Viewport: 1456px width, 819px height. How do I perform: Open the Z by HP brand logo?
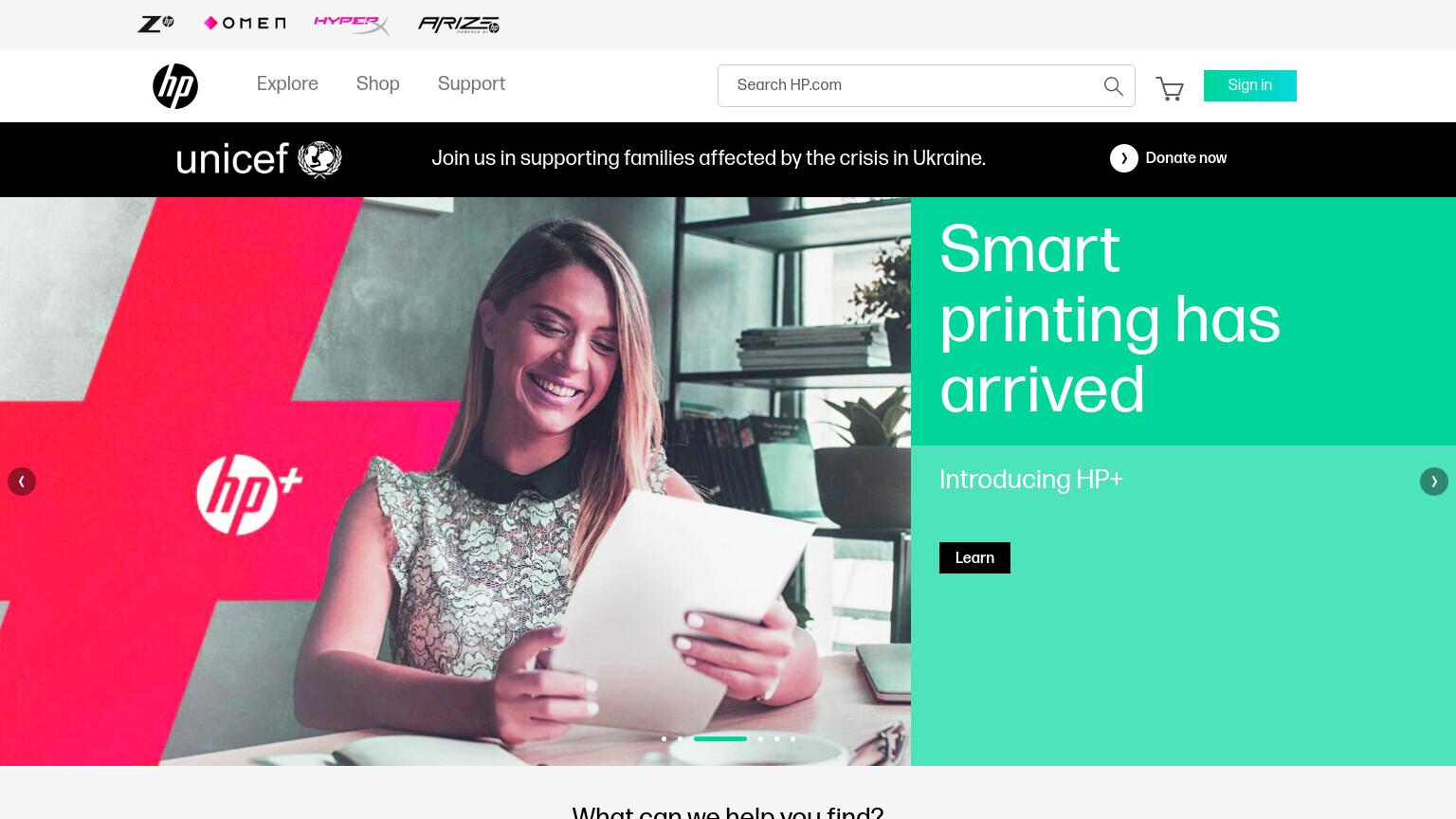click(155, 24)
